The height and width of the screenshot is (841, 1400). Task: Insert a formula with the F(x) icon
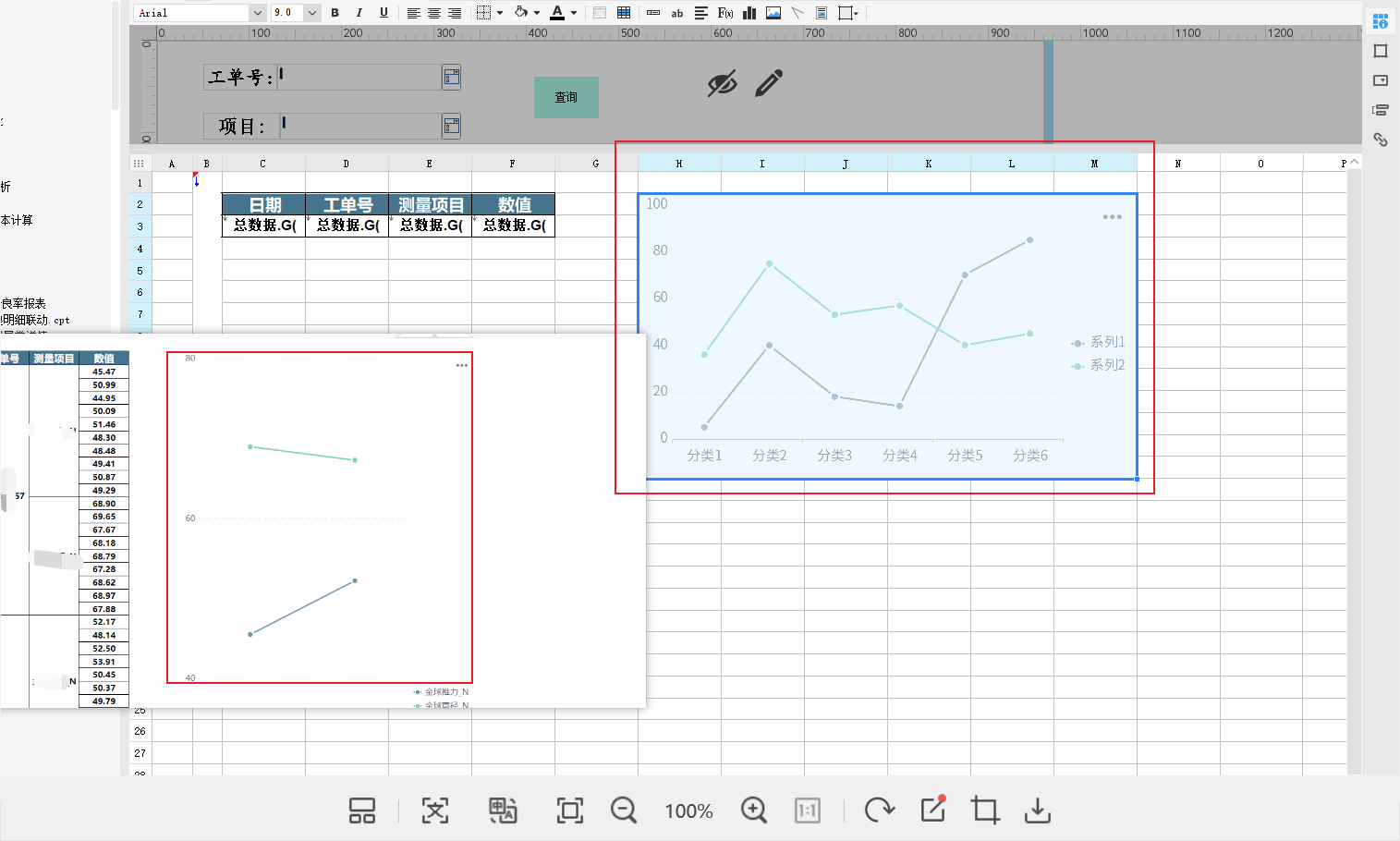click(725, 13)
